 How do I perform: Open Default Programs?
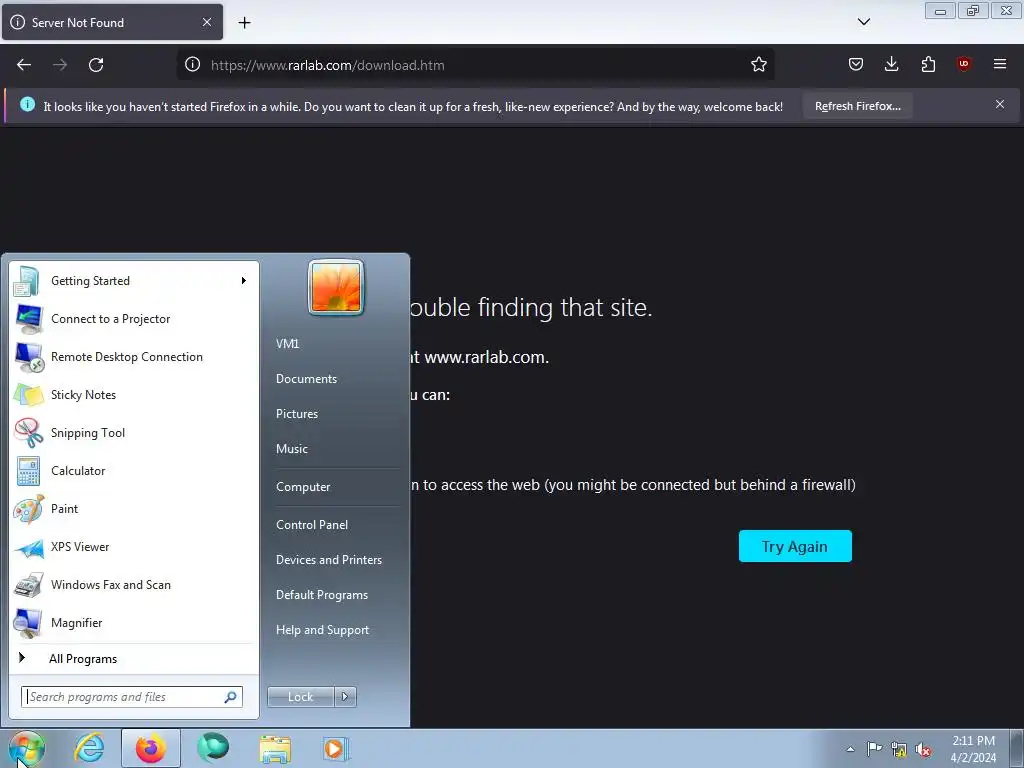(x=322, y=595)
